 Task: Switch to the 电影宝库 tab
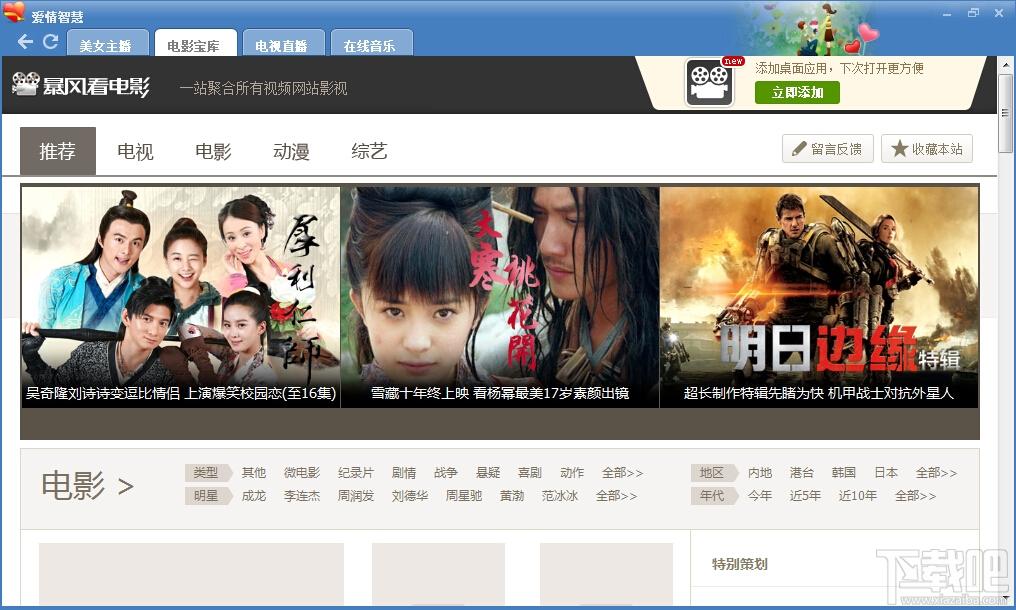coord(195,45)
